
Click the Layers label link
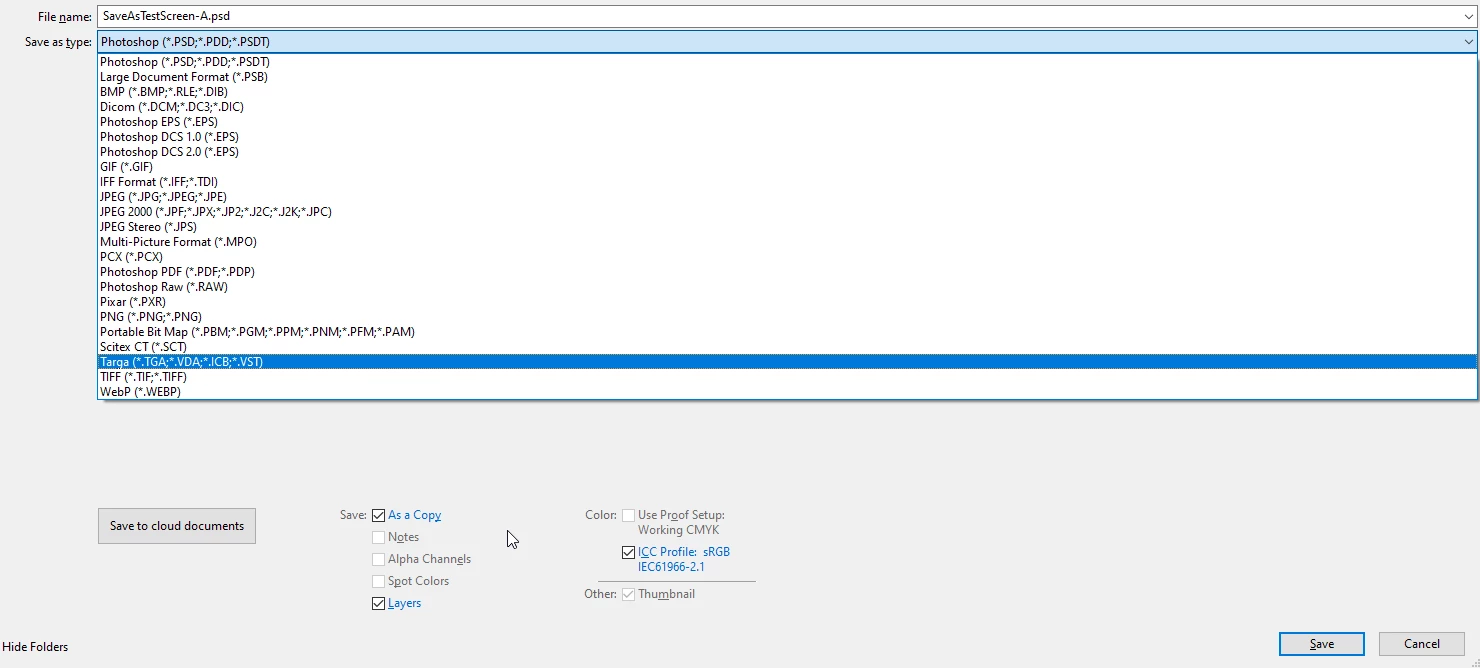point(404,603)
